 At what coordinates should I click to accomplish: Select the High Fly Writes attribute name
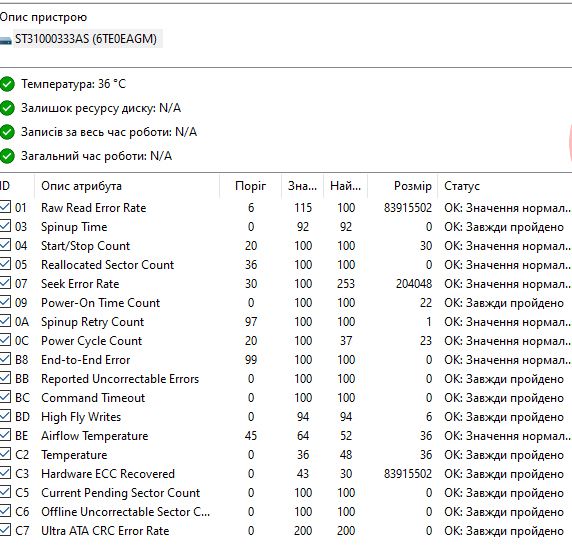click(x=81, y=417)
